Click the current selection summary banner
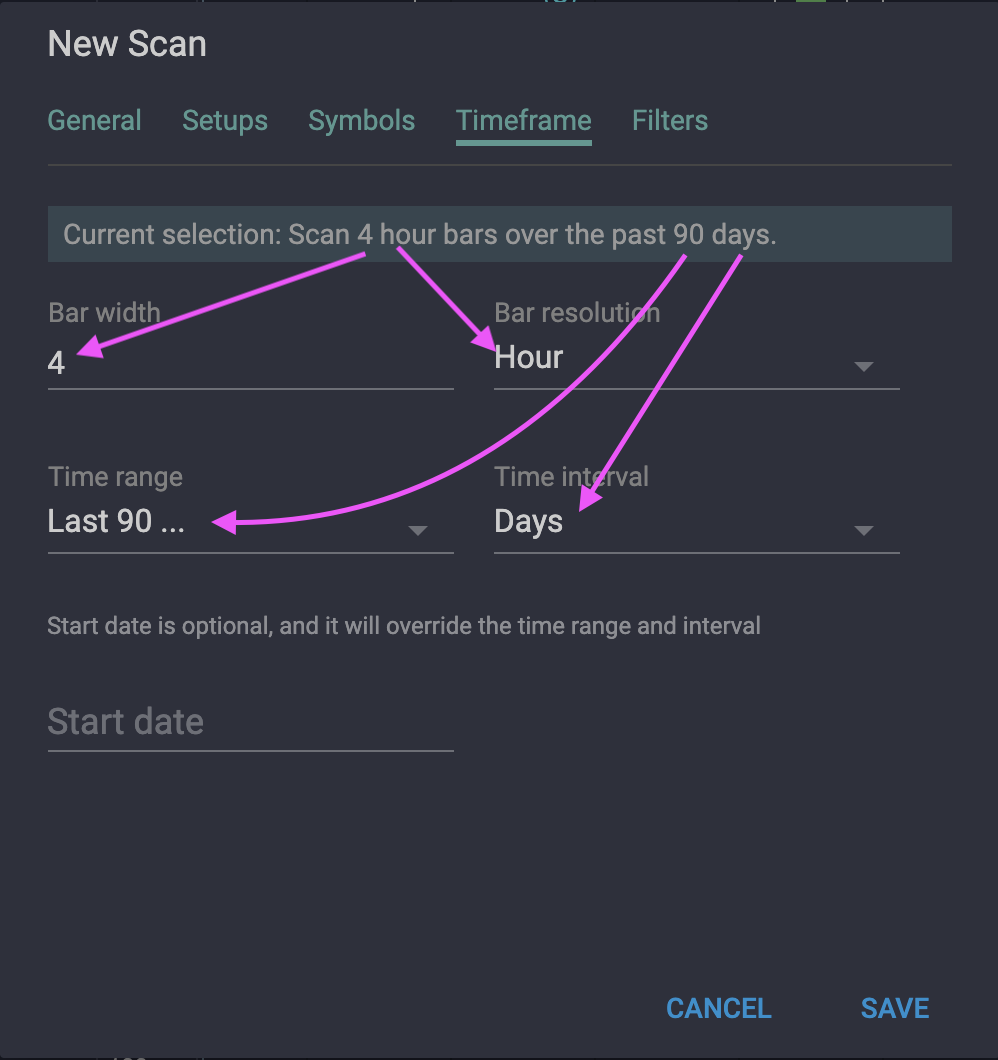Screen dimensions: 998x1060 (x=500, y=234)
